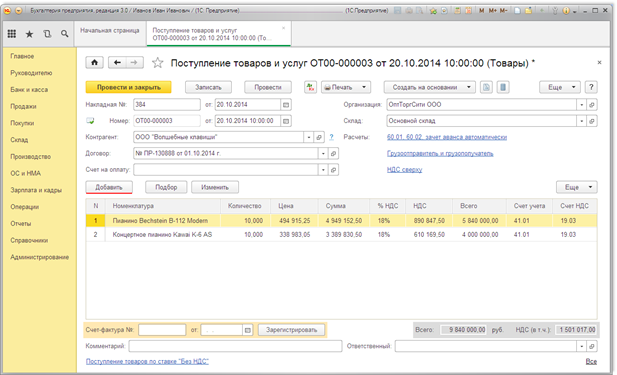Click the Накладная № input field

pos(167,105)
